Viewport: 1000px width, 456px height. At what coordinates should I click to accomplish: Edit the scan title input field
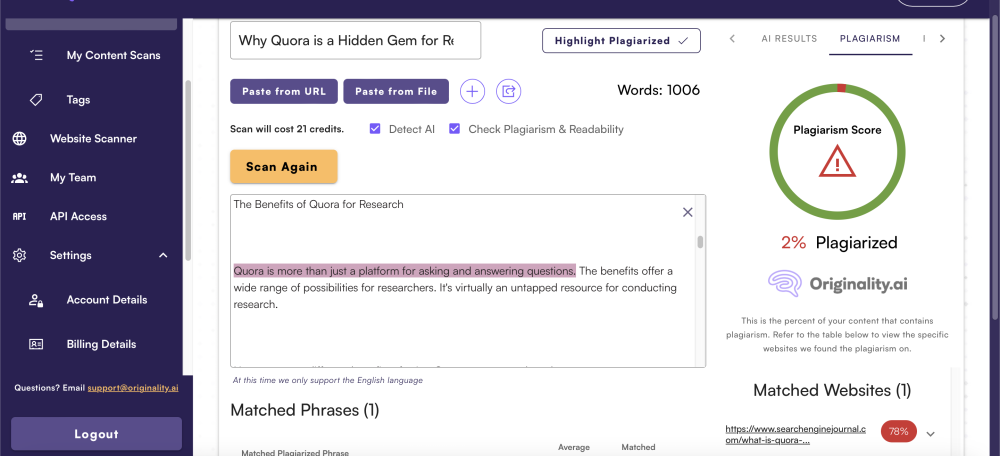[355, 40]
